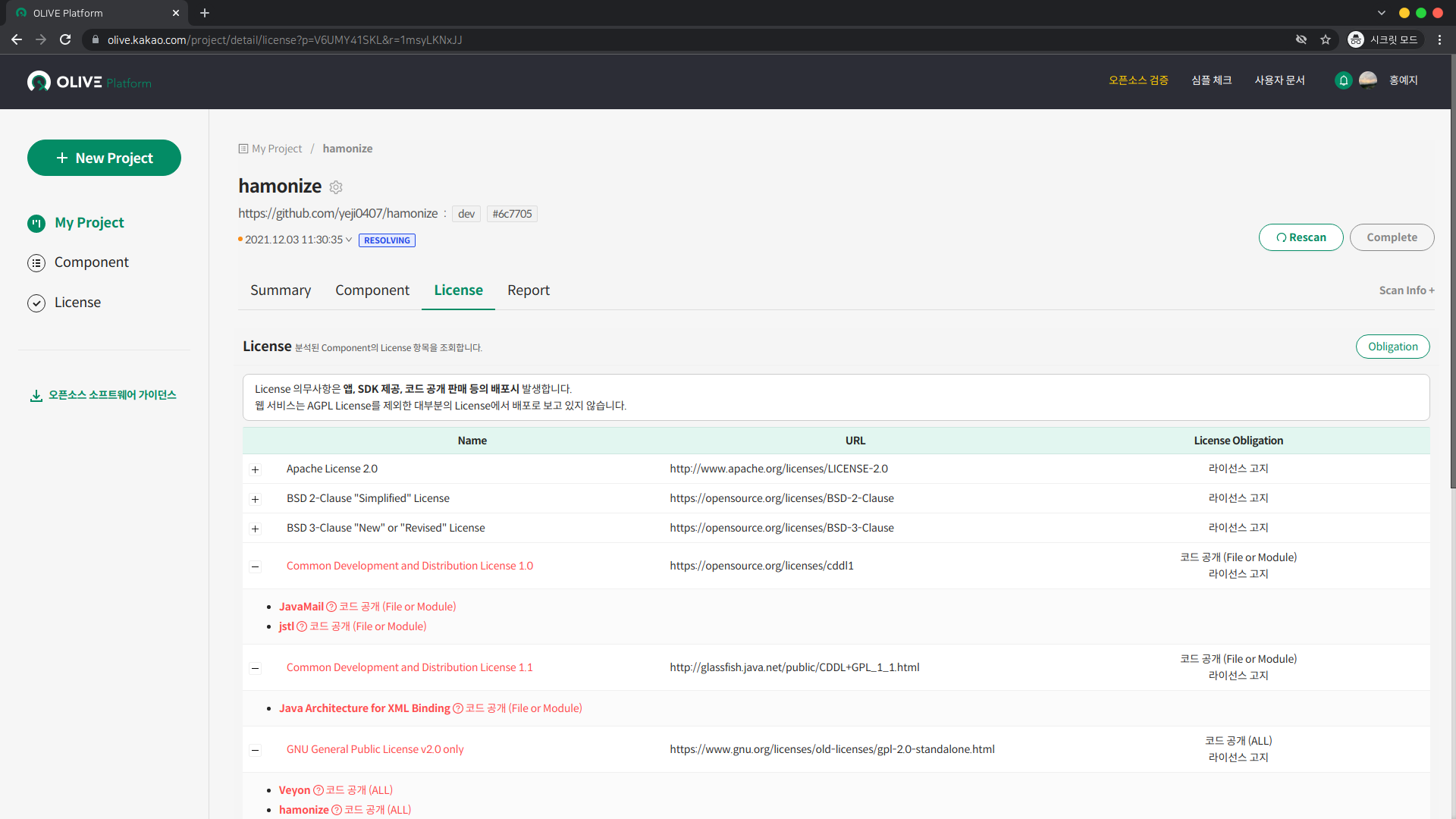Click the user profile avatar
Screen dimensions: 1456x819
(1368, 80)
